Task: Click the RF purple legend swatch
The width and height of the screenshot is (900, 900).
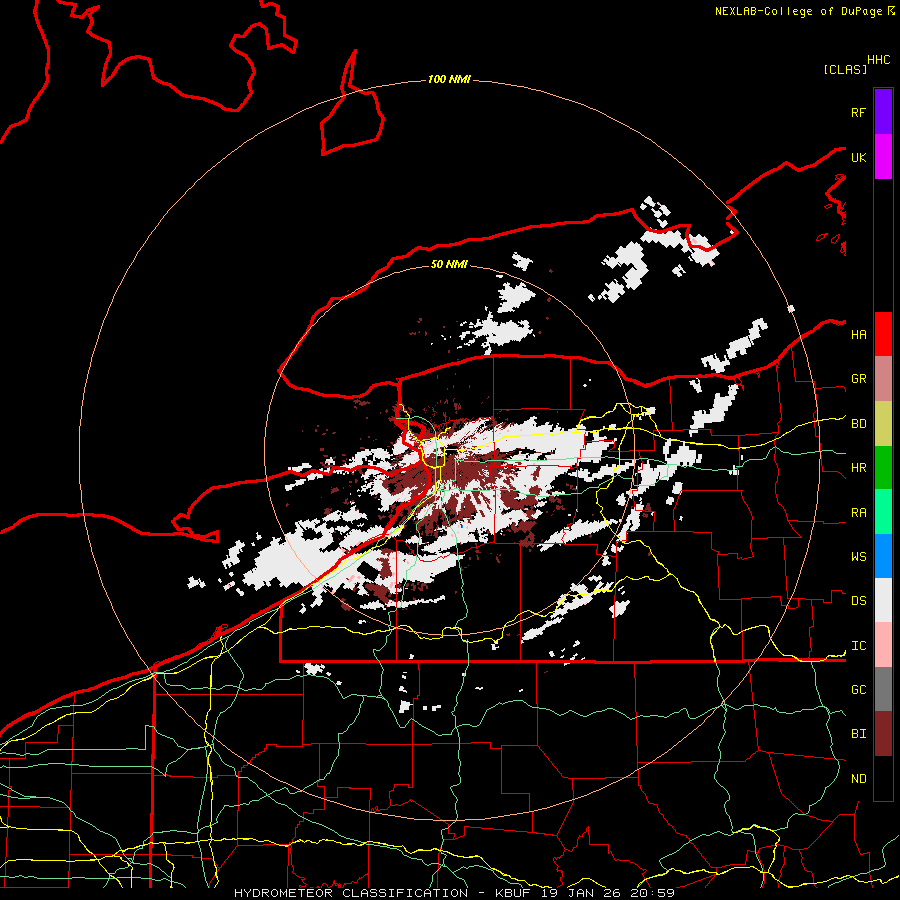Action: click(883, 112)
